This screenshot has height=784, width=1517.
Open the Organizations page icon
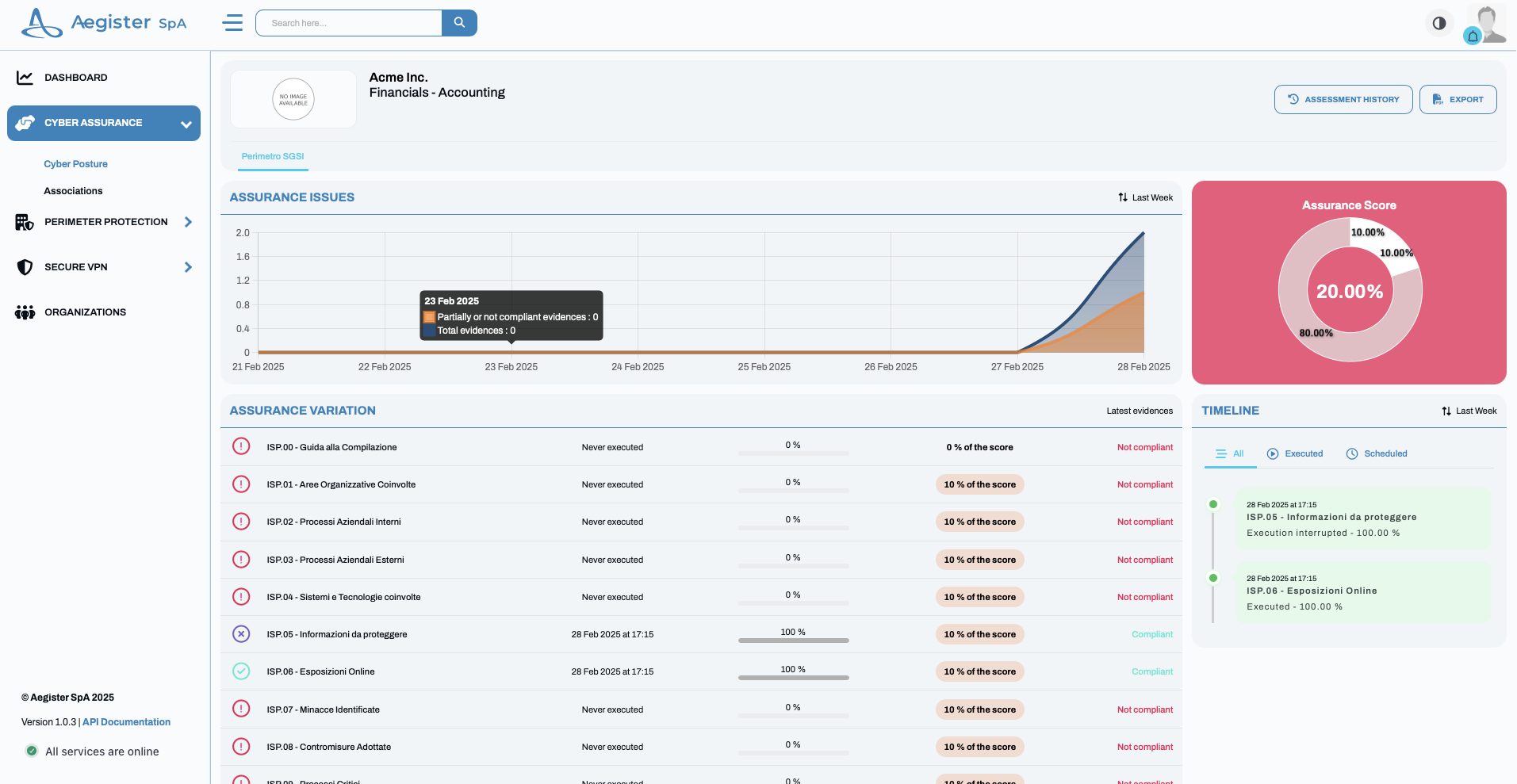pos(25,312)
